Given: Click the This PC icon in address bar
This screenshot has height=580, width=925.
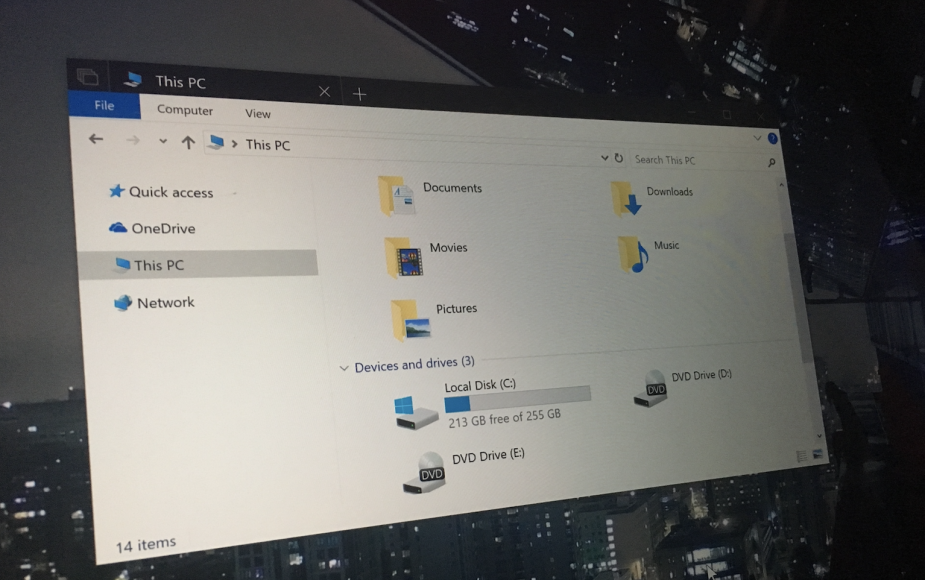Looking at the screenshot, I should pyautogui.click(x=217, y=142).
